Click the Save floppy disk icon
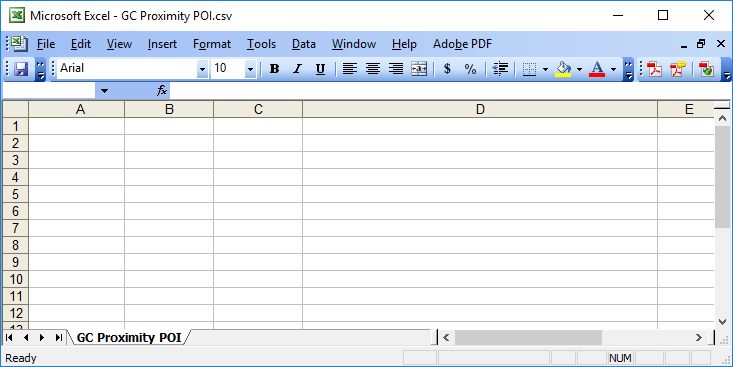Image resolution: width=733 pixels, height=367 pixels. click(x=21, y=69)
